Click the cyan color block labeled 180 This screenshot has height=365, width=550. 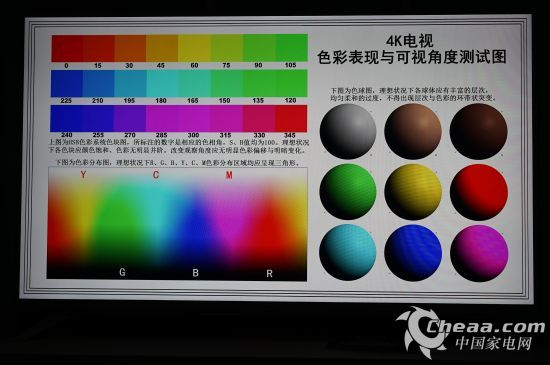tap(163, 83)
